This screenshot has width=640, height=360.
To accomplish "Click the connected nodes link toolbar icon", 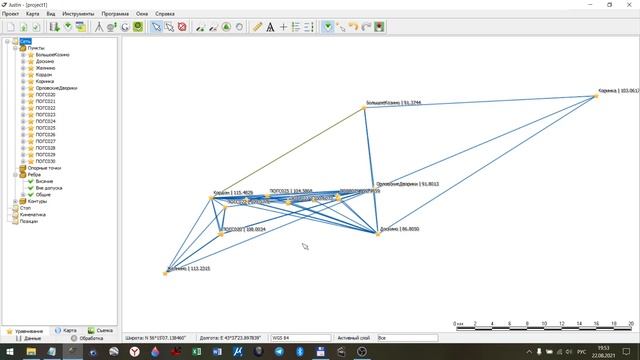I will coord(340,27).
